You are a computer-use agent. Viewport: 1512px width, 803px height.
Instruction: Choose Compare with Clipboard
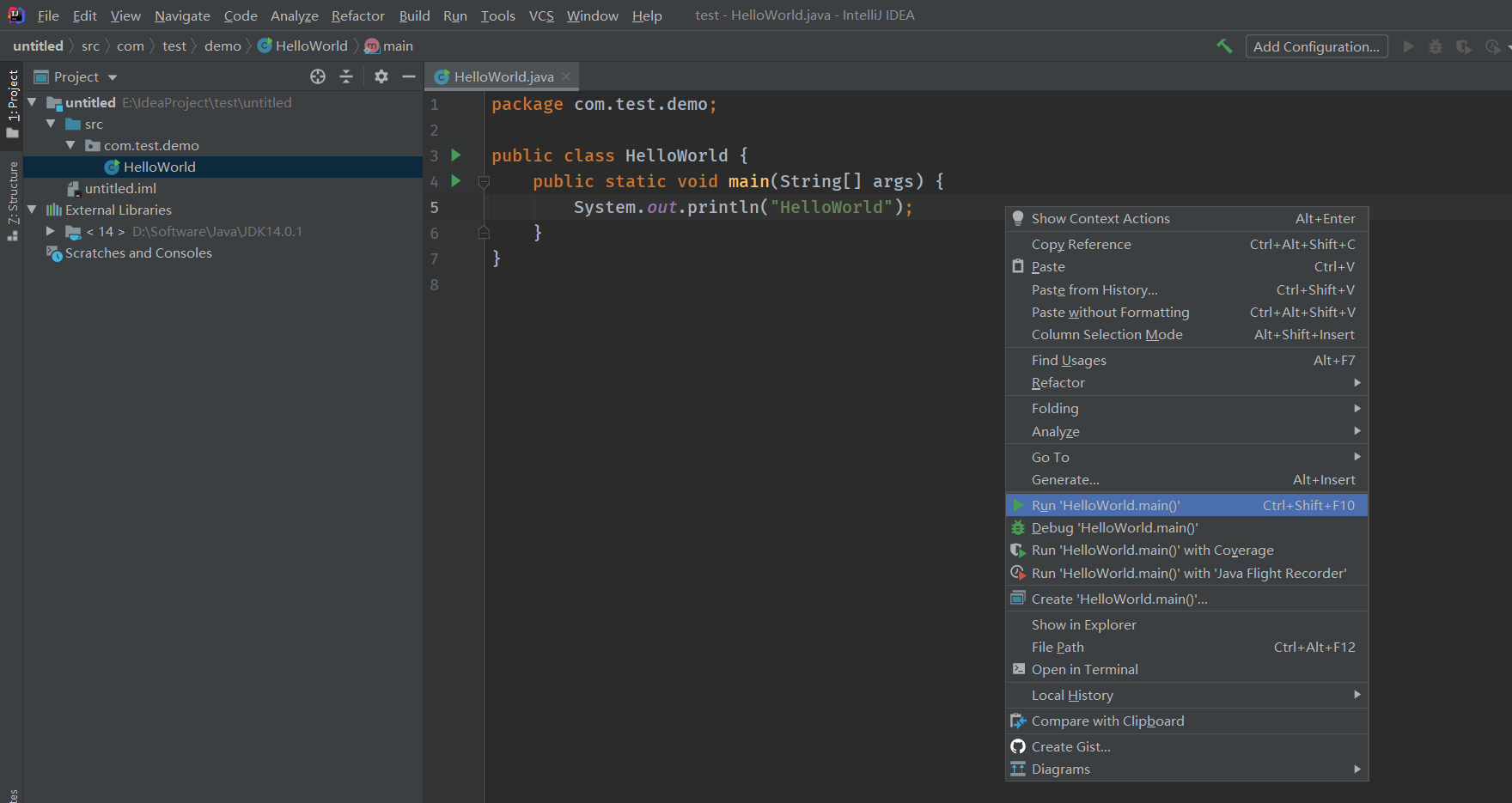coord(1186,721)
